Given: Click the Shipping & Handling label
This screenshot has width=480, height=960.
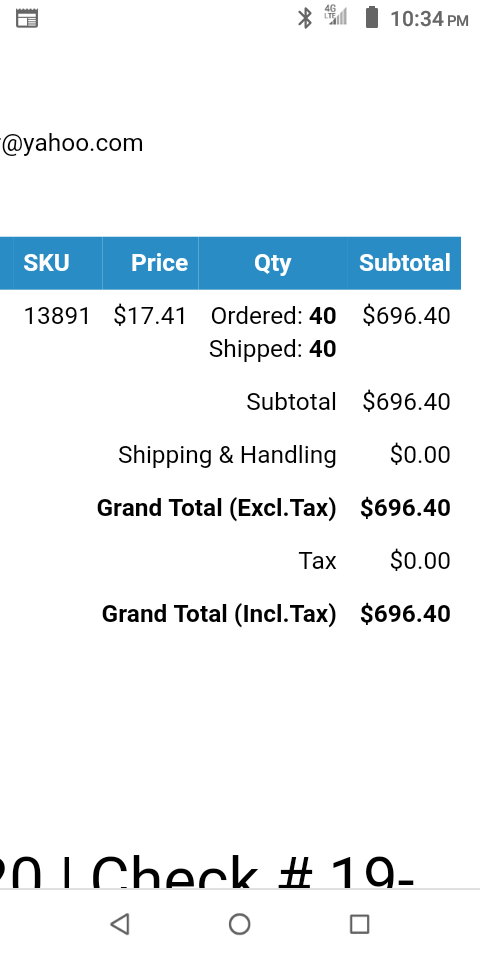Looking at the screenshot, I should pyautogui.click(x=227, y=455).
